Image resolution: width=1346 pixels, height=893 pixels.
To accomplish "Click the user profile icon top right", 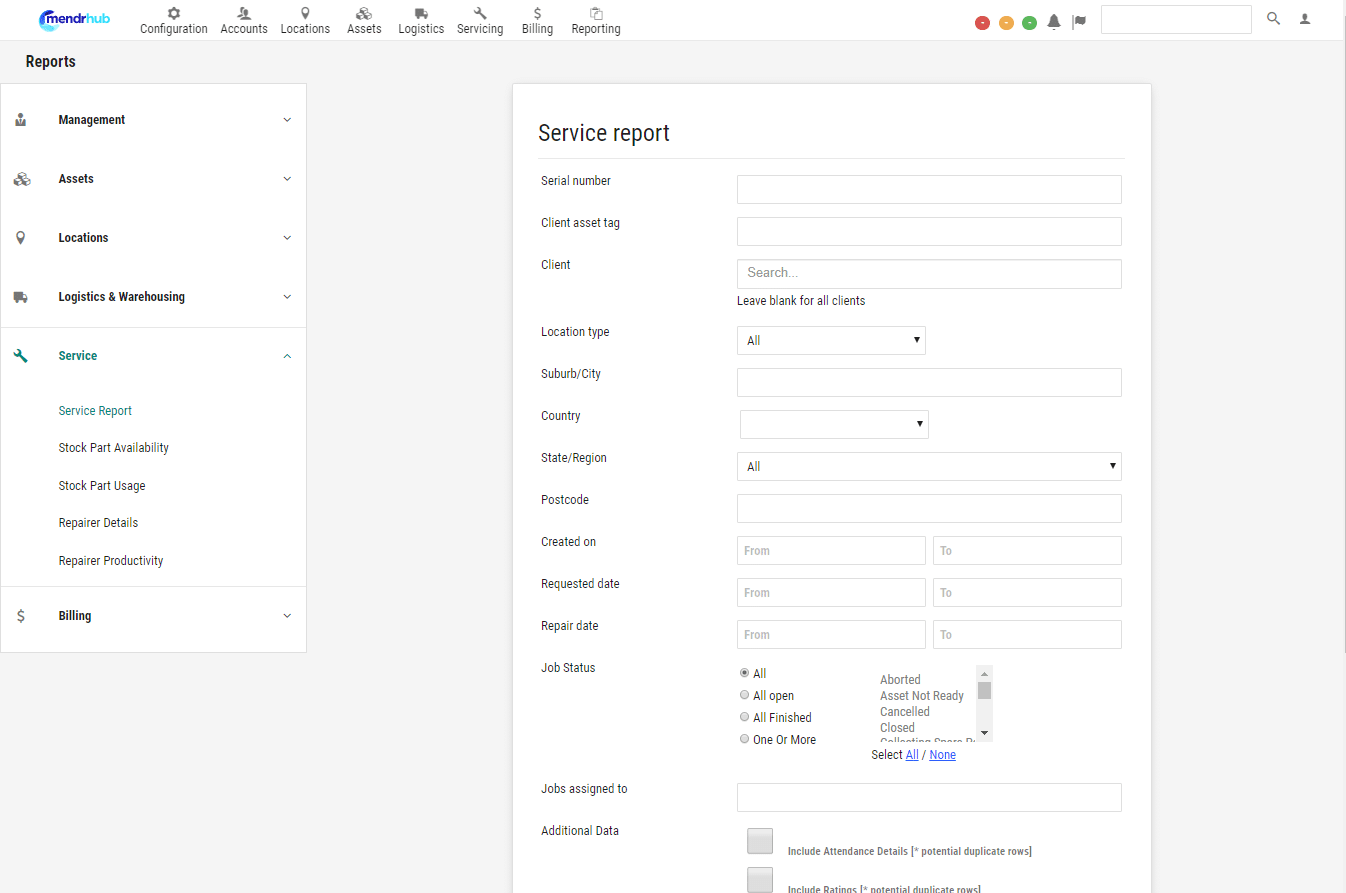I will [x=1305, y=18].
